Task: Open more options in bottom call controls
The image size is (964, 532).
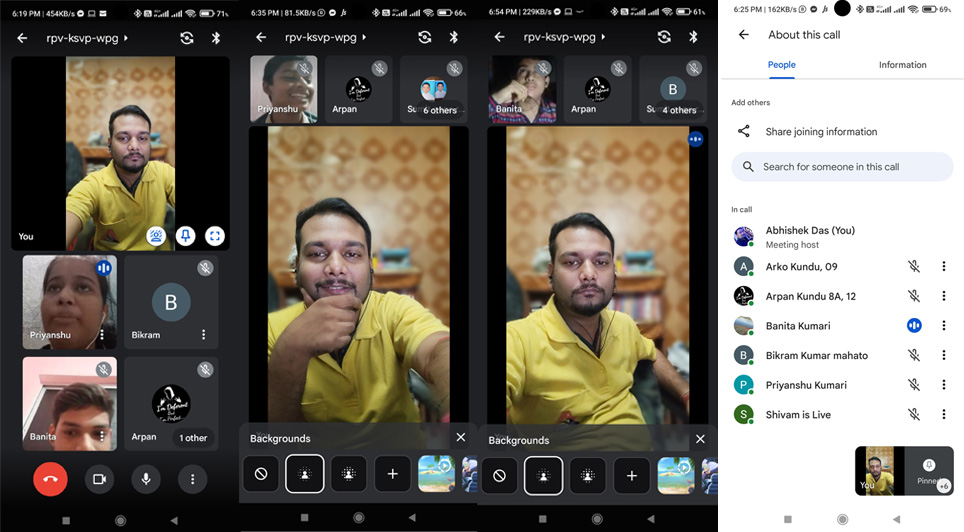Action: tap(193, 479)
